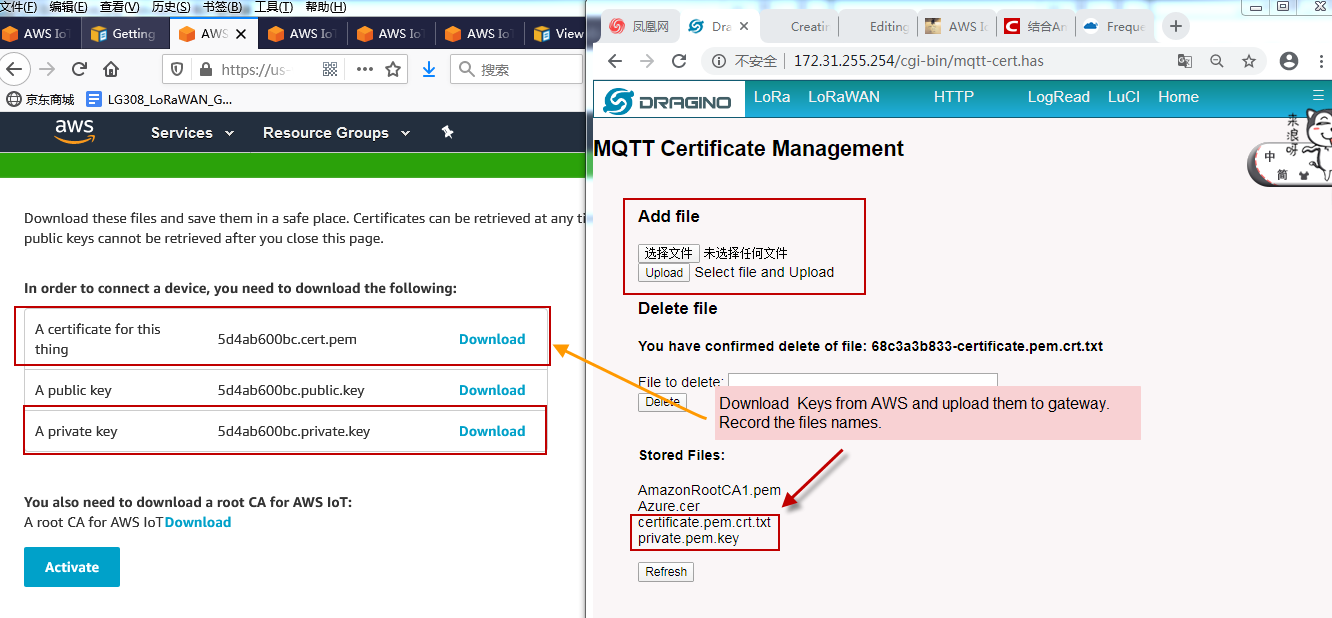Open Firefox 工具(T) menu
Viewport: 1332px width, 618px height.
pyautogui.click(x=274, y=7)
